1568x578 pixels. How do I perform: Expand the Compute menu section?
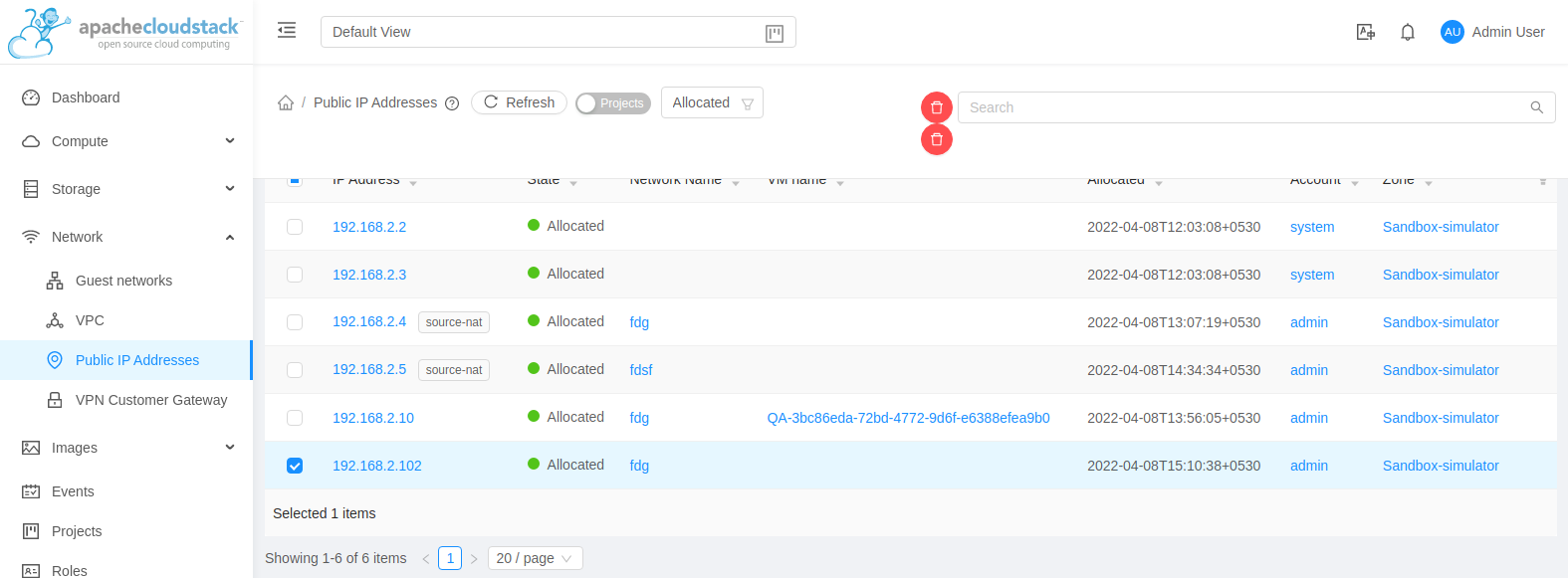(126, 141)
